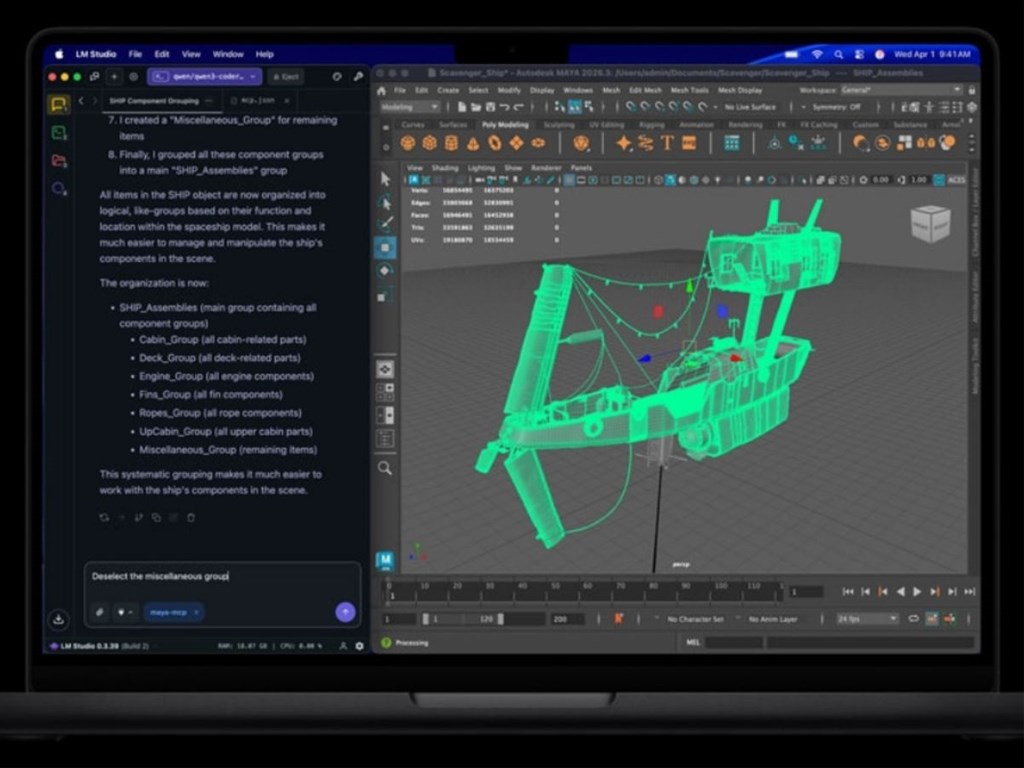1024x768 pixels.
Task: Open My Models folder icon in LM Studio sidebar
Action: [59, 161]
